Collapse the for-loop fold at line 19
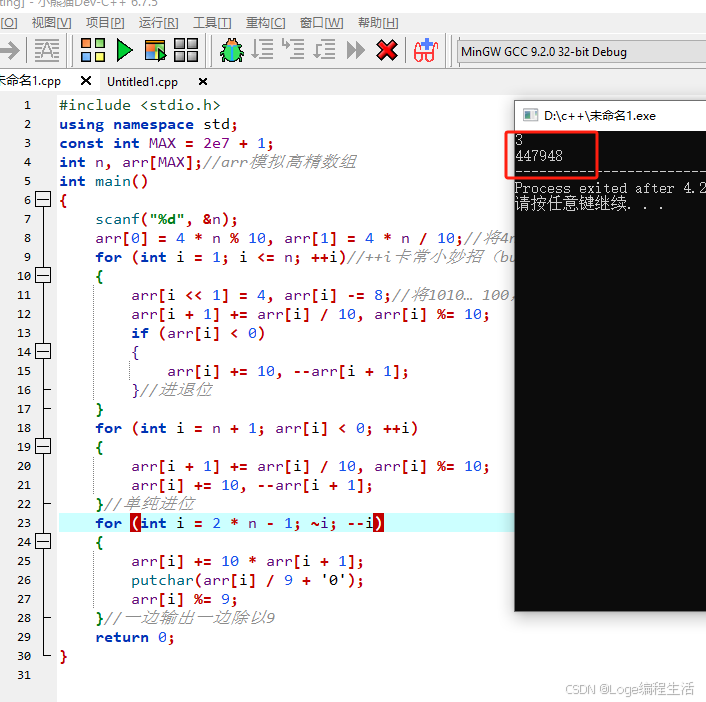 click(43, 446)
